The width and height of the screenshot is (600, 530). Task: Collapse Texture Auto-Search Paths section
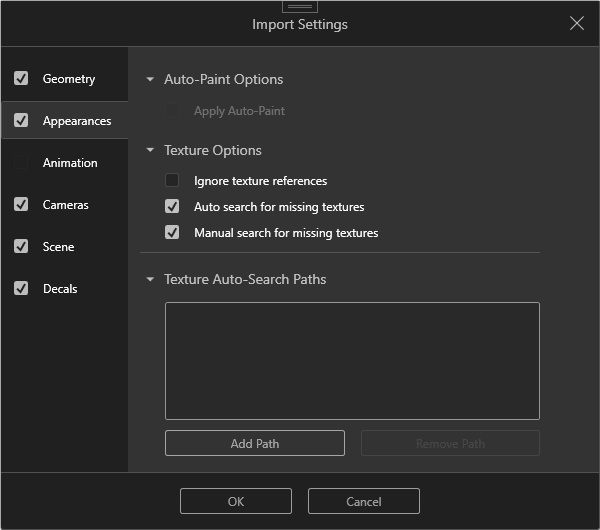pyautogui.click(x=151, y=279)
